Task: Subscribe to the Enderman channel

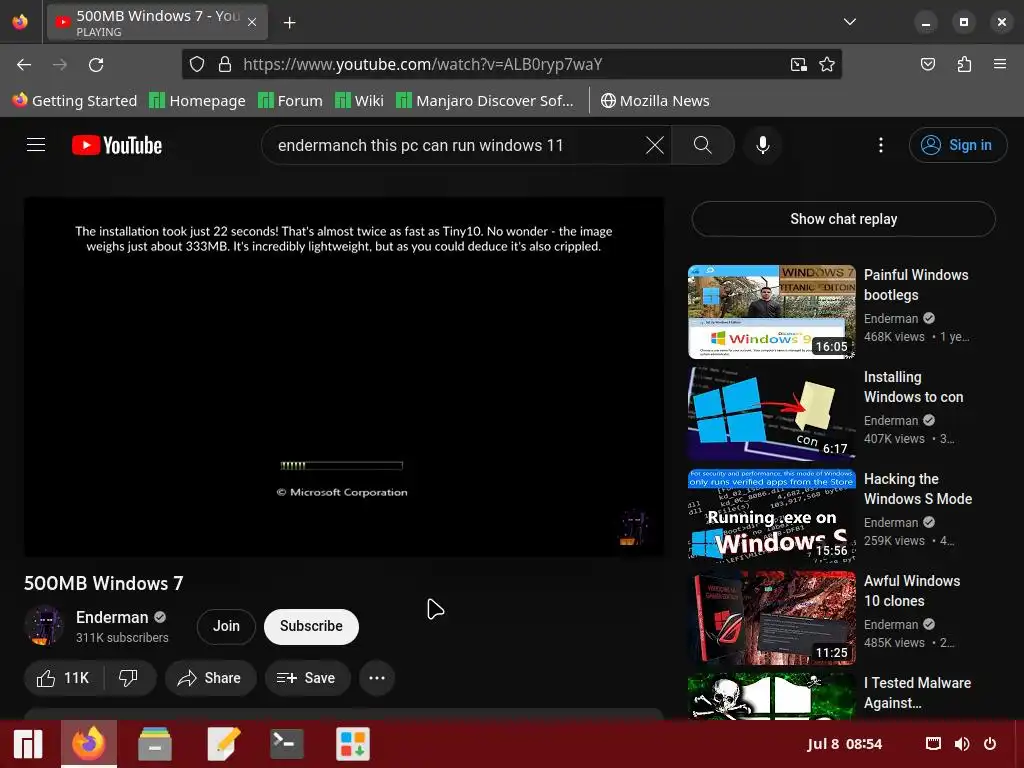Action: 311,626
